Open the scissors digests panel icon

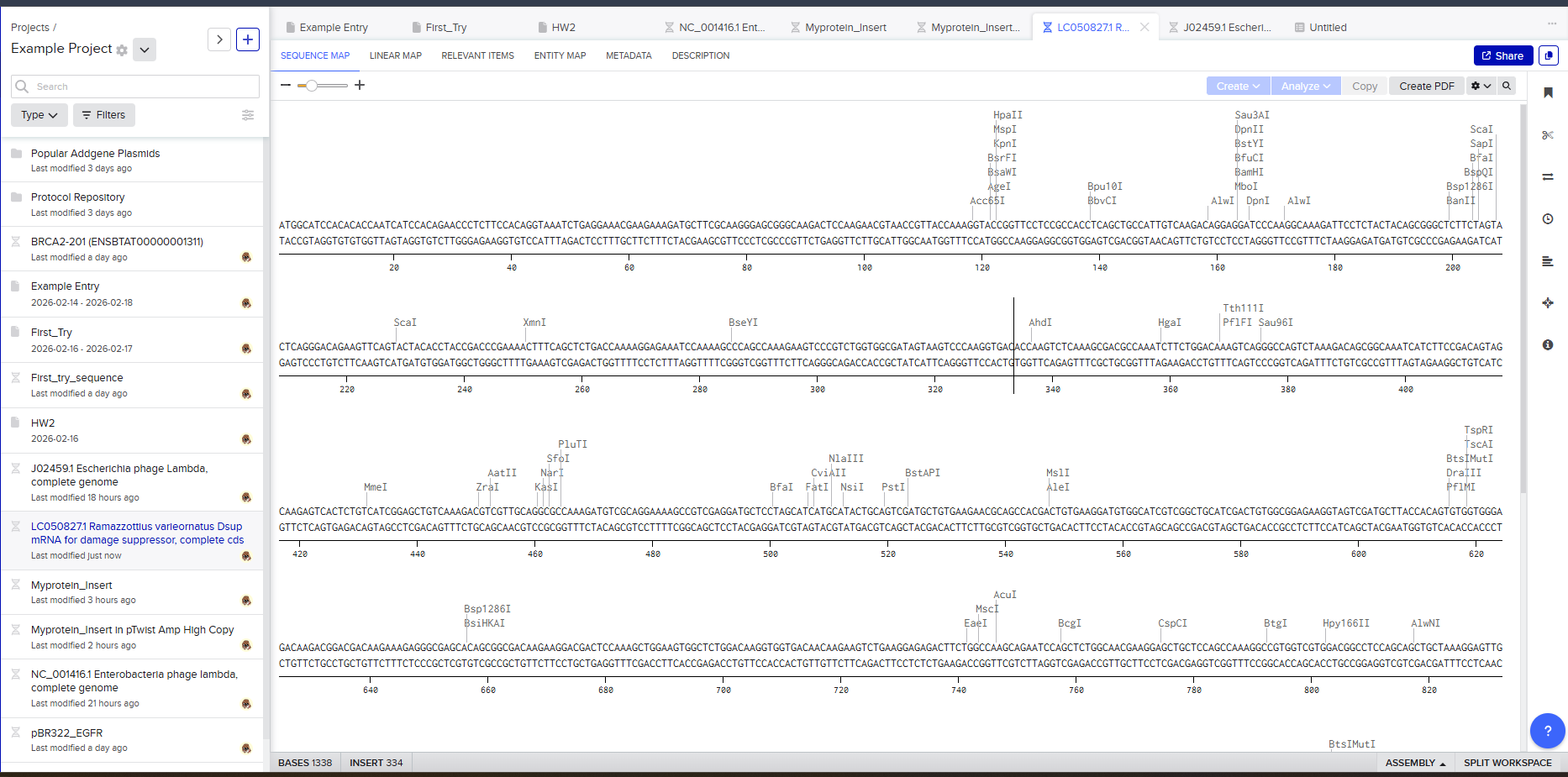pos(1547,135)
